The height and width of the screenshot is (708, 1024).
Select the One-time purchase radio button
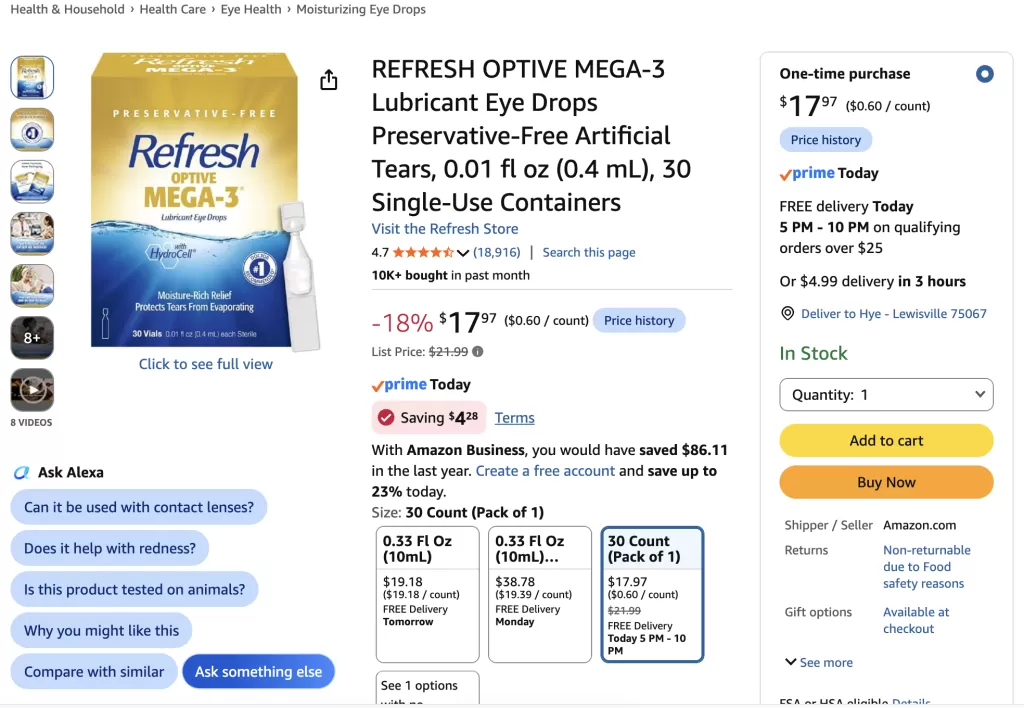tap(984, 74)
